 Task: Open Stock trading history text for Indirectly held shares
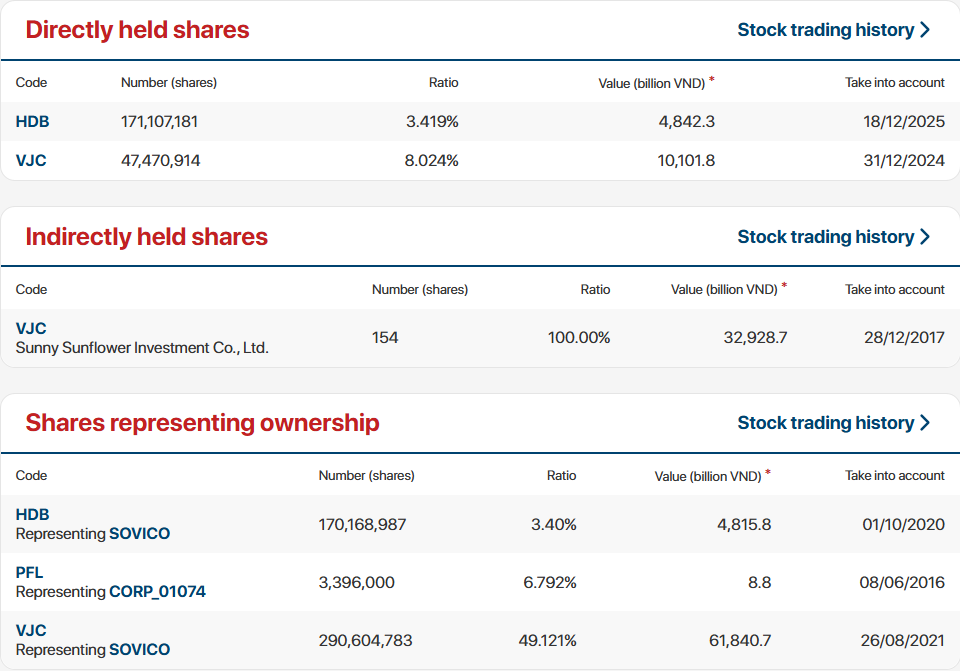pyautogui.click(x=825, y=237)
